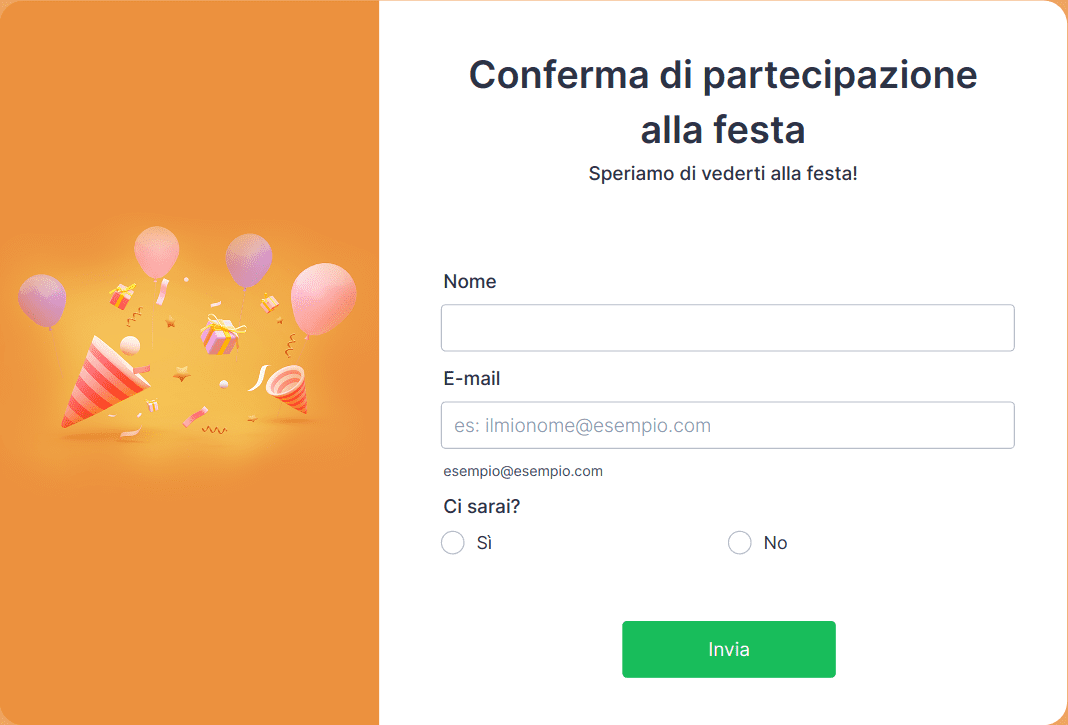Choose the No radio button
Screen dimensions: 1068x725
740,543
